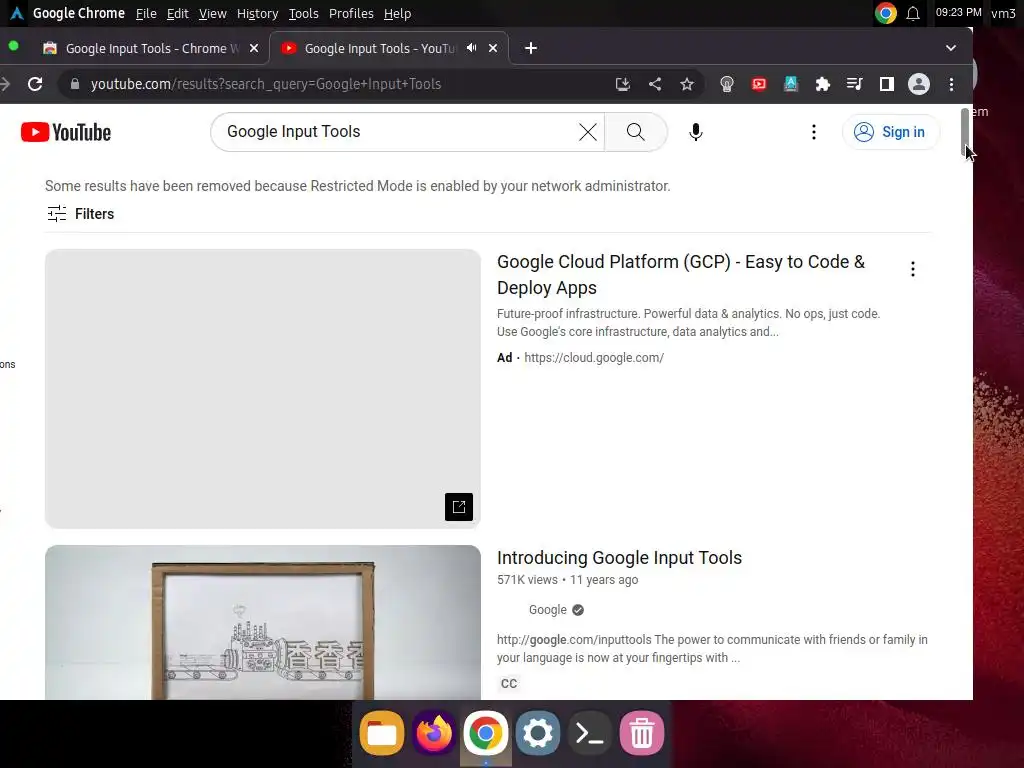Bookmark this page with star icon

[x=686, y=84]
